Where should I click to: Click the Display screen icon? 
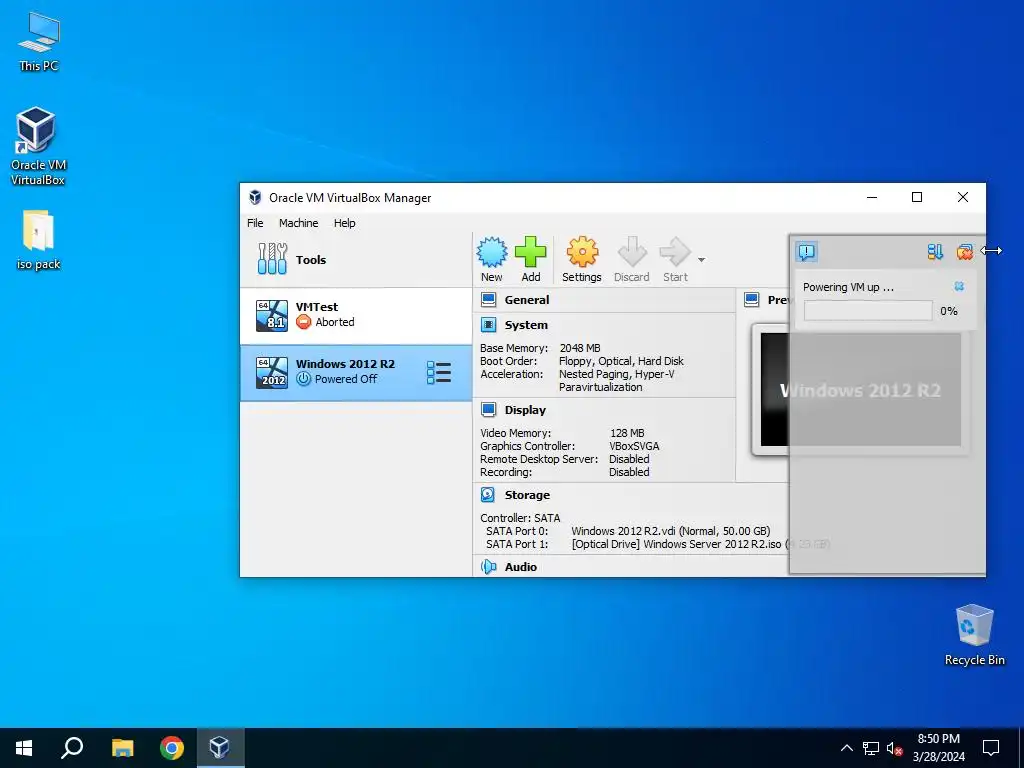[x=488, y=409]
